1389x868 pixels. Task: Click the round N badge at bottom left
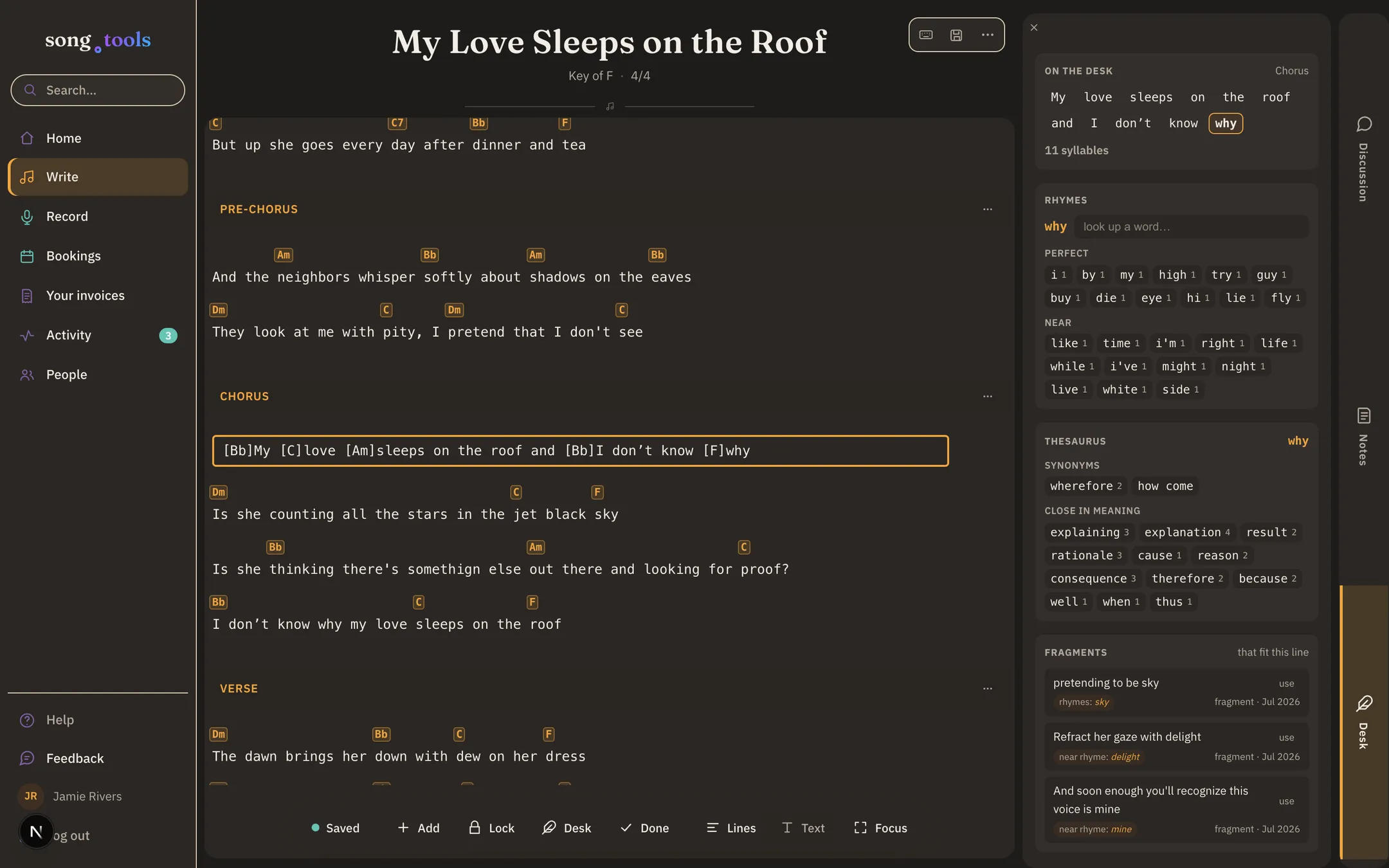36,831
